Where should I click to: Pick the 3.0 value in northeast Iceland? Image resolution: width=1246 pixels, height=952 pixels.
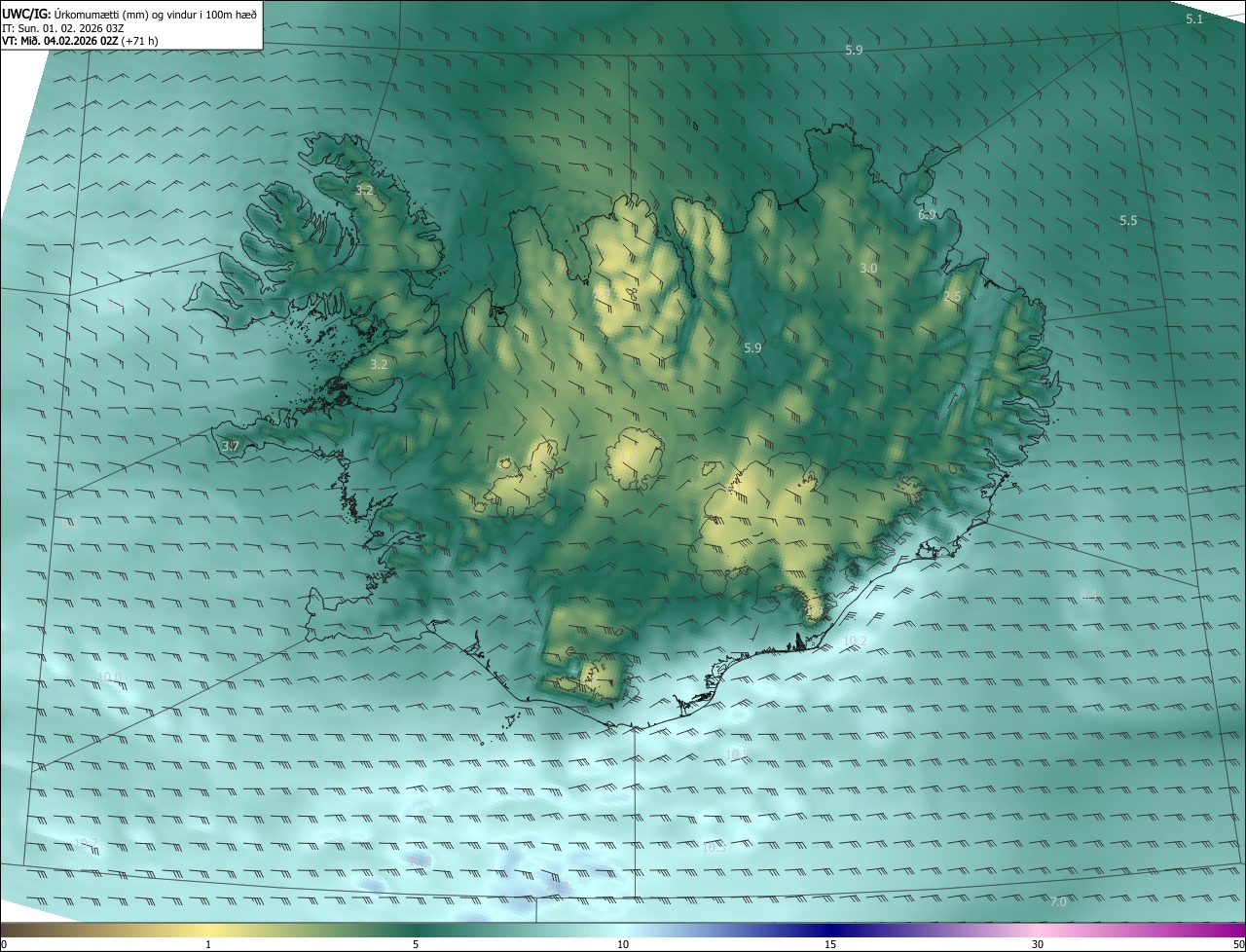pyautogui.click(x=868, y=268)
